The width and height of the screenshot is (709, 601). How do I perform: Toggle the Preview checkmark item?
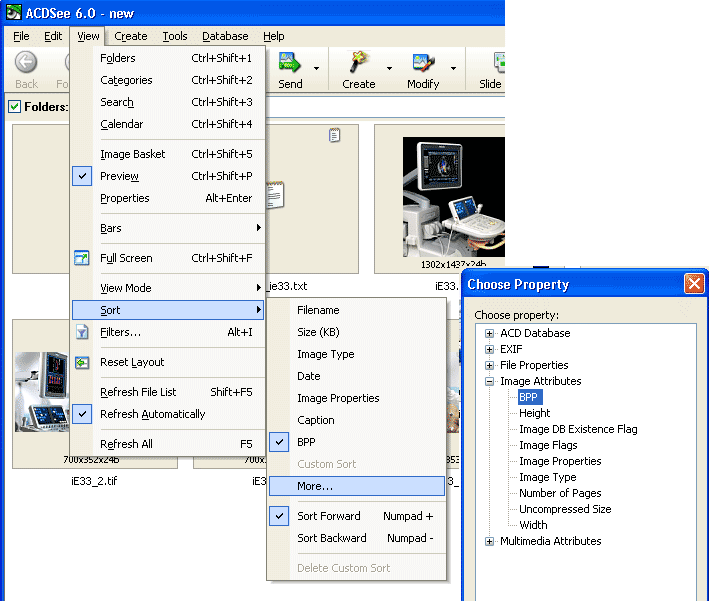pos(168,176)
